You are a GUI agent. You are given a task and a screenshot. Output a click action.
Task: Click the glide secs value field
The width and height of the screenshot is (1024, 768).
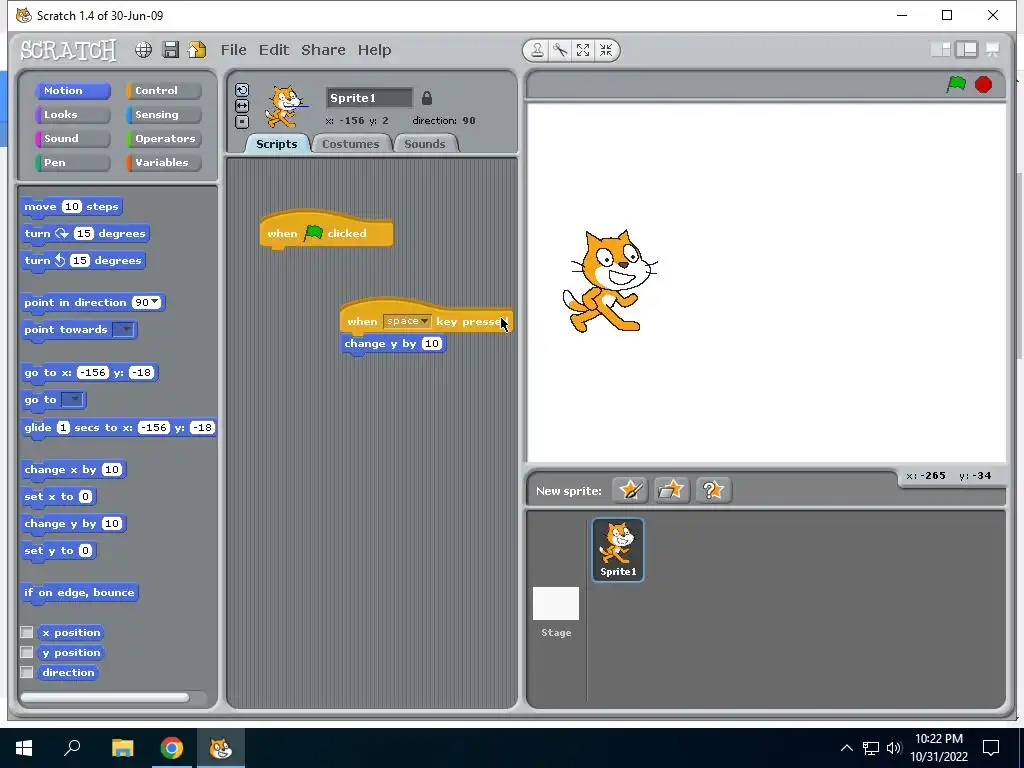(x=63, y=428)
